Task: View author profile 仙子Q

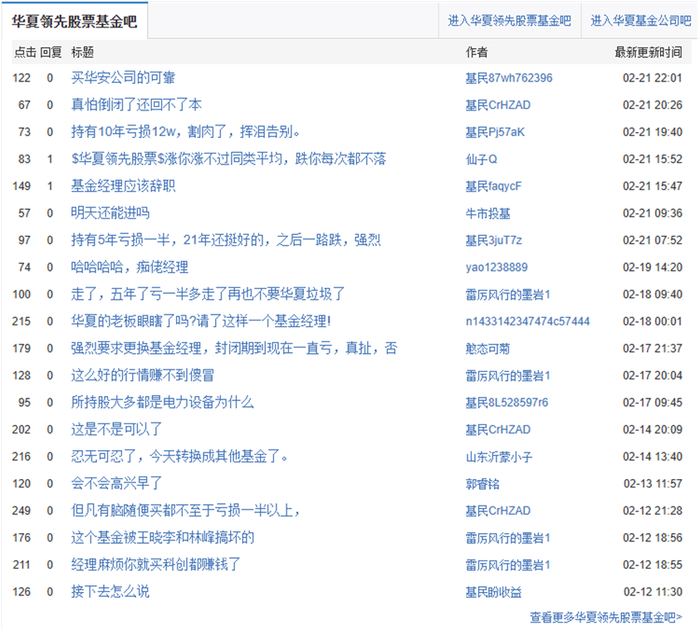Action: coord(481,159)
